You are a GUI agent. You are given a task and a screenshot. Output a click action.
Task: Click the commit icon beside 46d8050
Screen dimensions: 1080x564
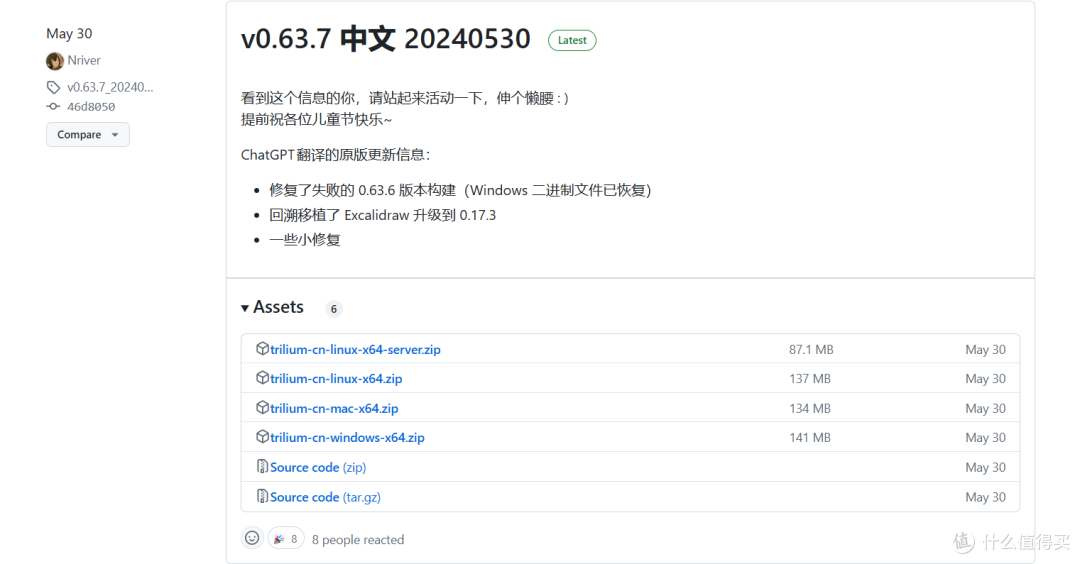pyautogui.click(x=53, y=107)
